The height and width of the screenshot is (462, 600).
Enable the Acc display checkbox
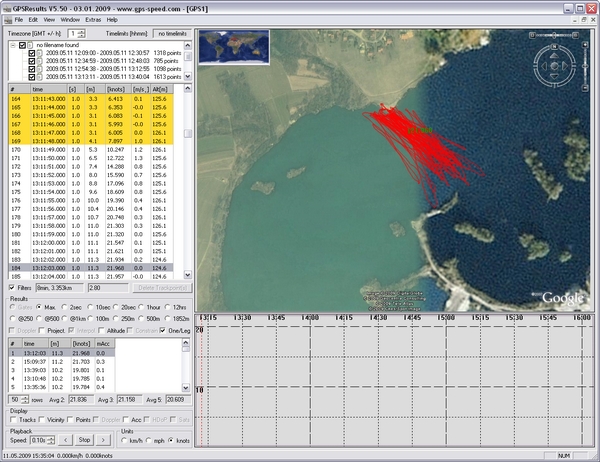[126, 420]
